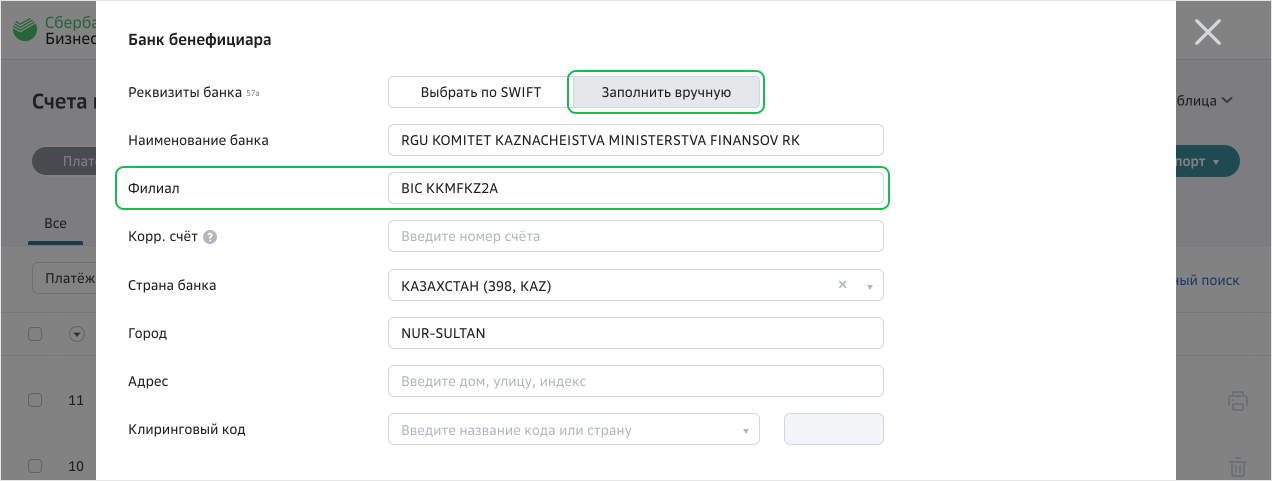Viewport: 1272px width, 481px height.
Task: Click the dark button with arrow at right
Action: point(1207,161)
